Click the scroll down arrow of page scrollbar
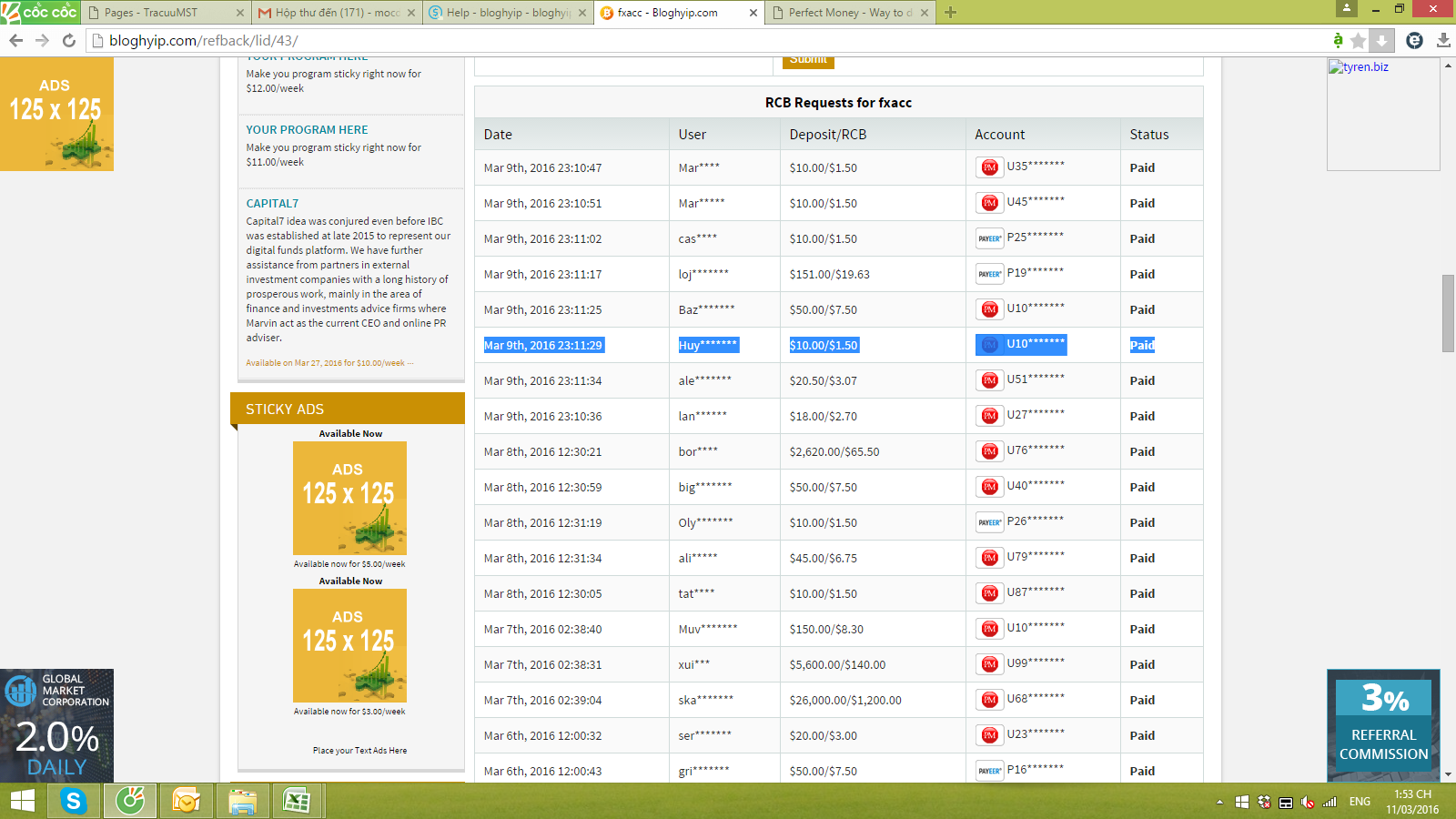Screen dimensions: 1456x819 1448,774
